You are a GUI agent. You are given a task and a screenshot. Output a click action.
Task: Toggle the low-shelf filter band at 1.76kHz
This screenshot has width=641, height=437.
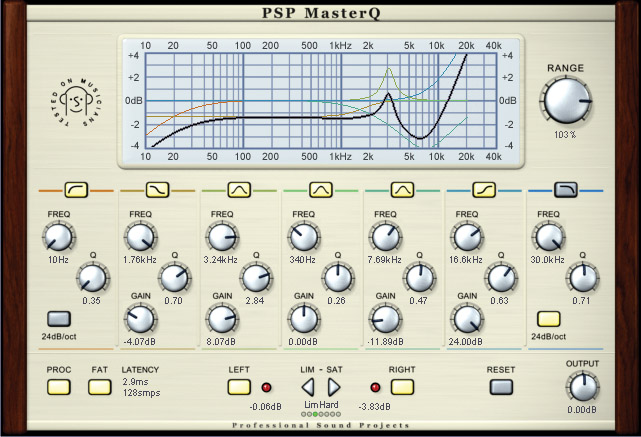(158, 188)
